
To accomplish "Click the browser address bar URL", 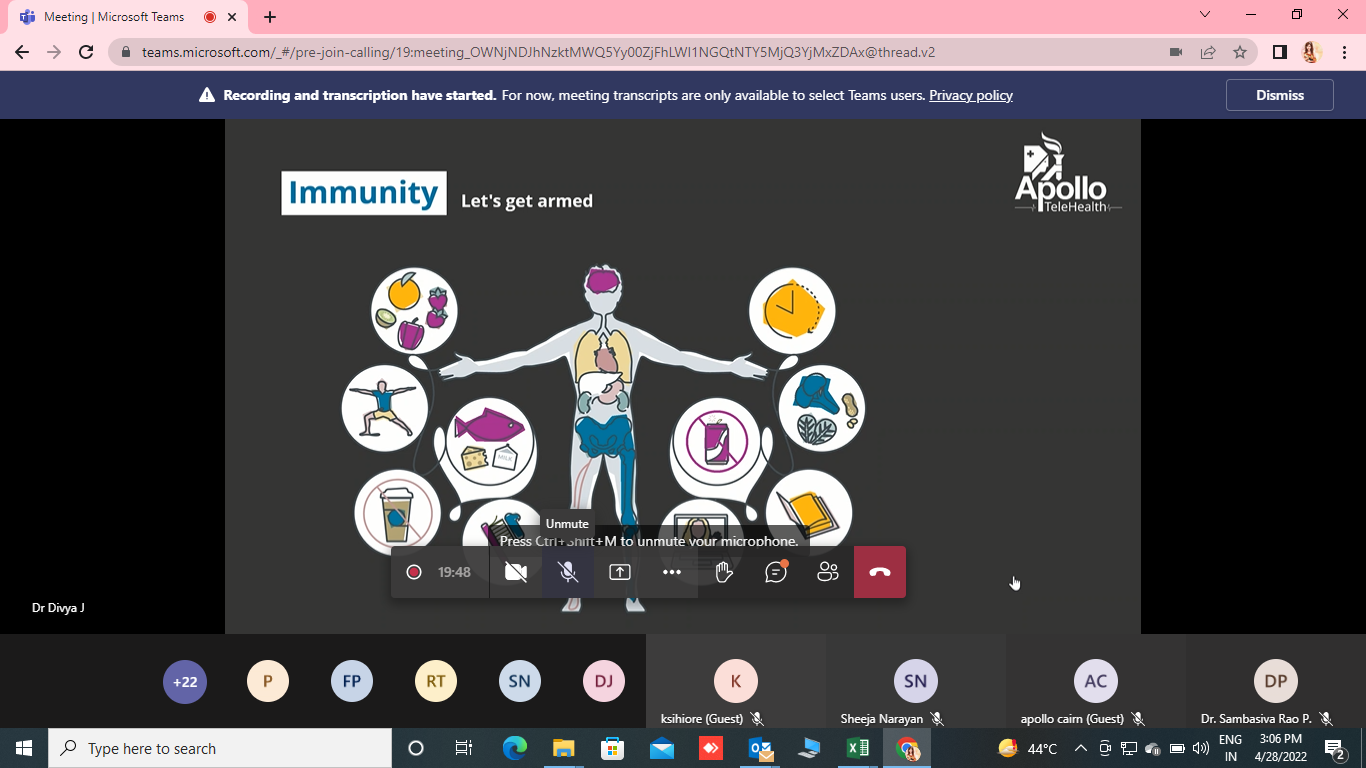I will [540, 52].
